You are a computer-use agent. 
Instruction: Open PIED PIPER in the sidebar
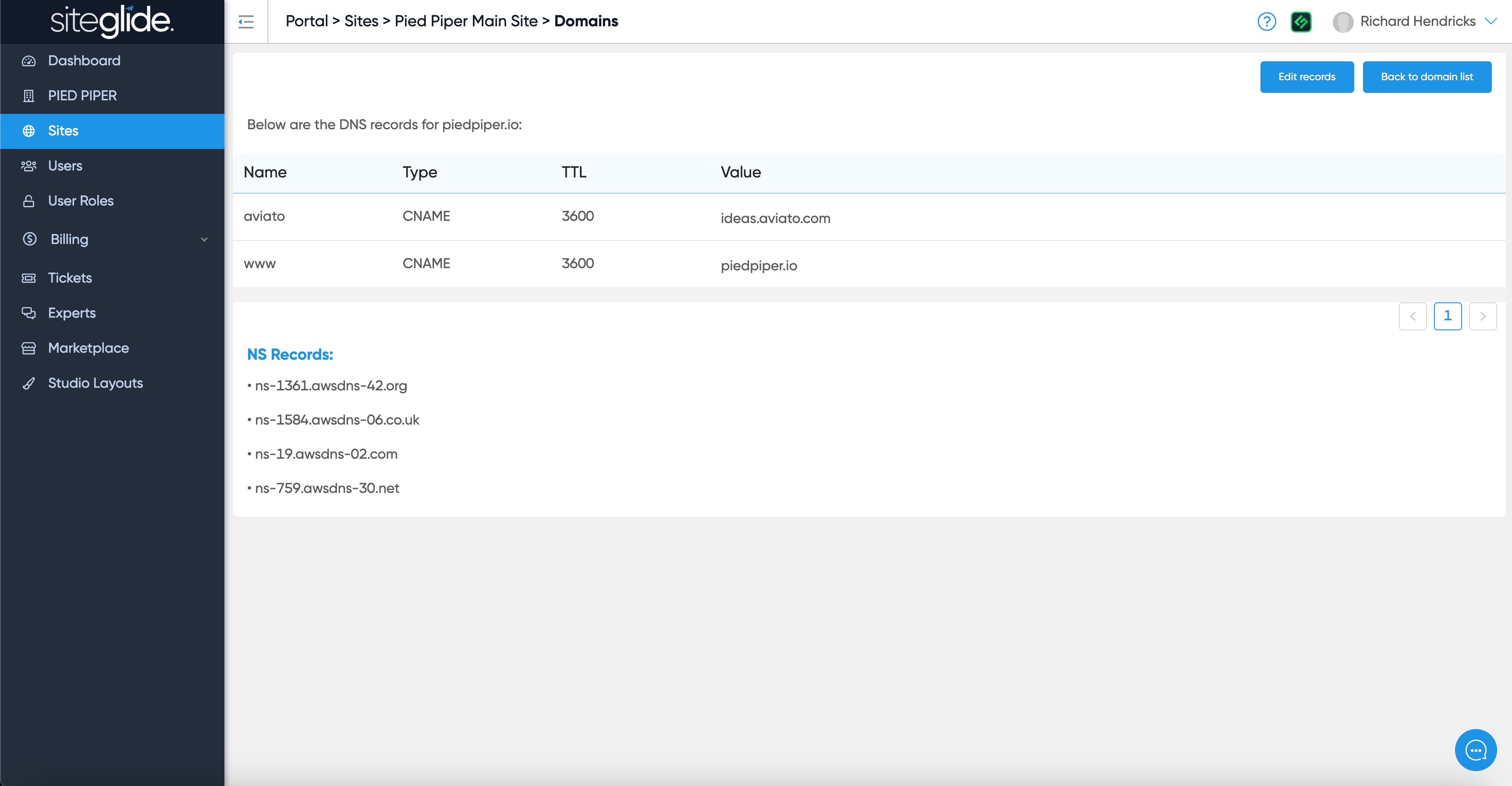coord(112,96)
